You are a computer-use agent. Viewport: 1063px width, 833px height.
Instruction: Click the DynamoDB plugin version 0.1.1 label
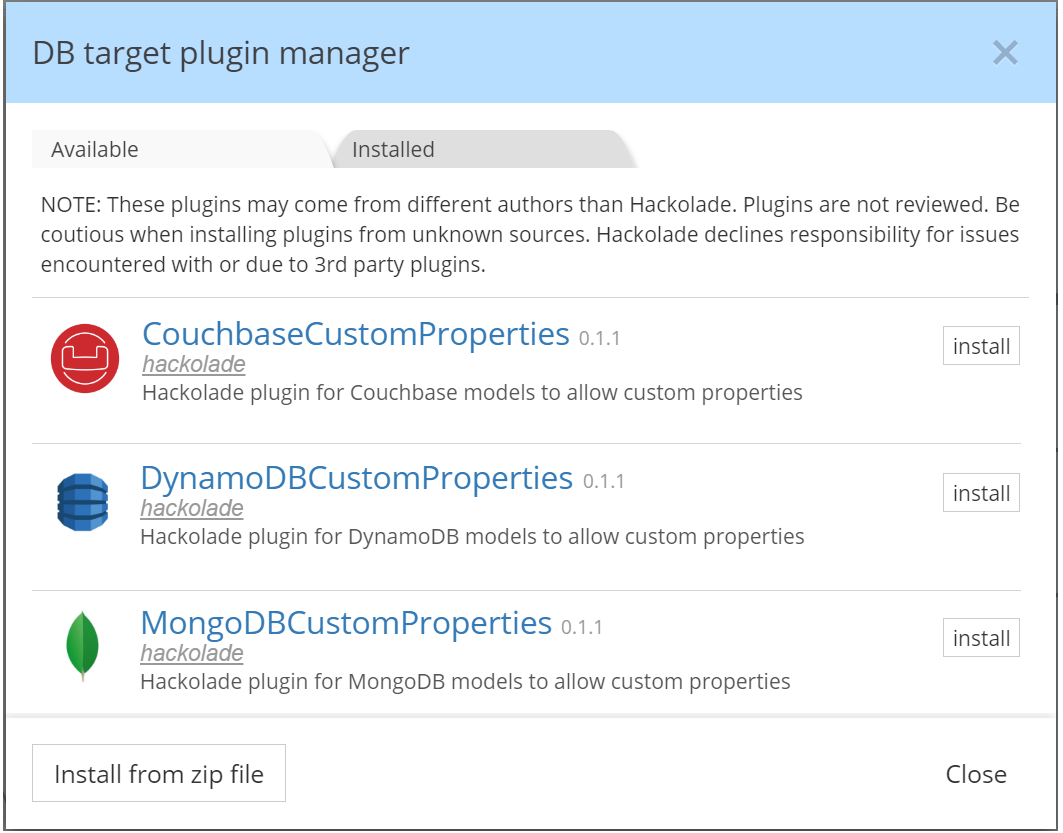603,481
